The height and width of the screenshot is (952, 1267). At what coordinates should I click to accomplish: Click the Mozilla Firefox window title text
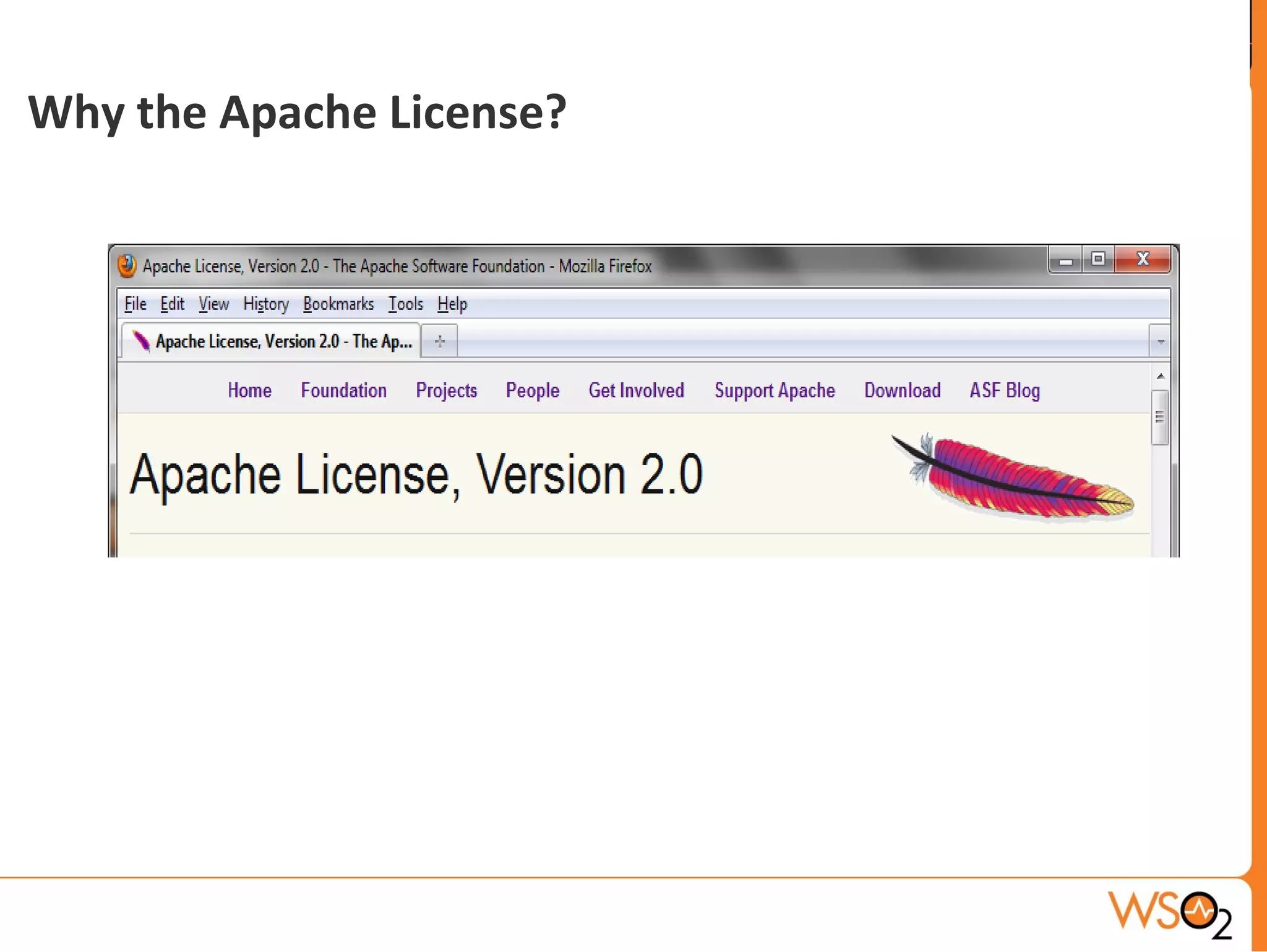tap(397, 266)
